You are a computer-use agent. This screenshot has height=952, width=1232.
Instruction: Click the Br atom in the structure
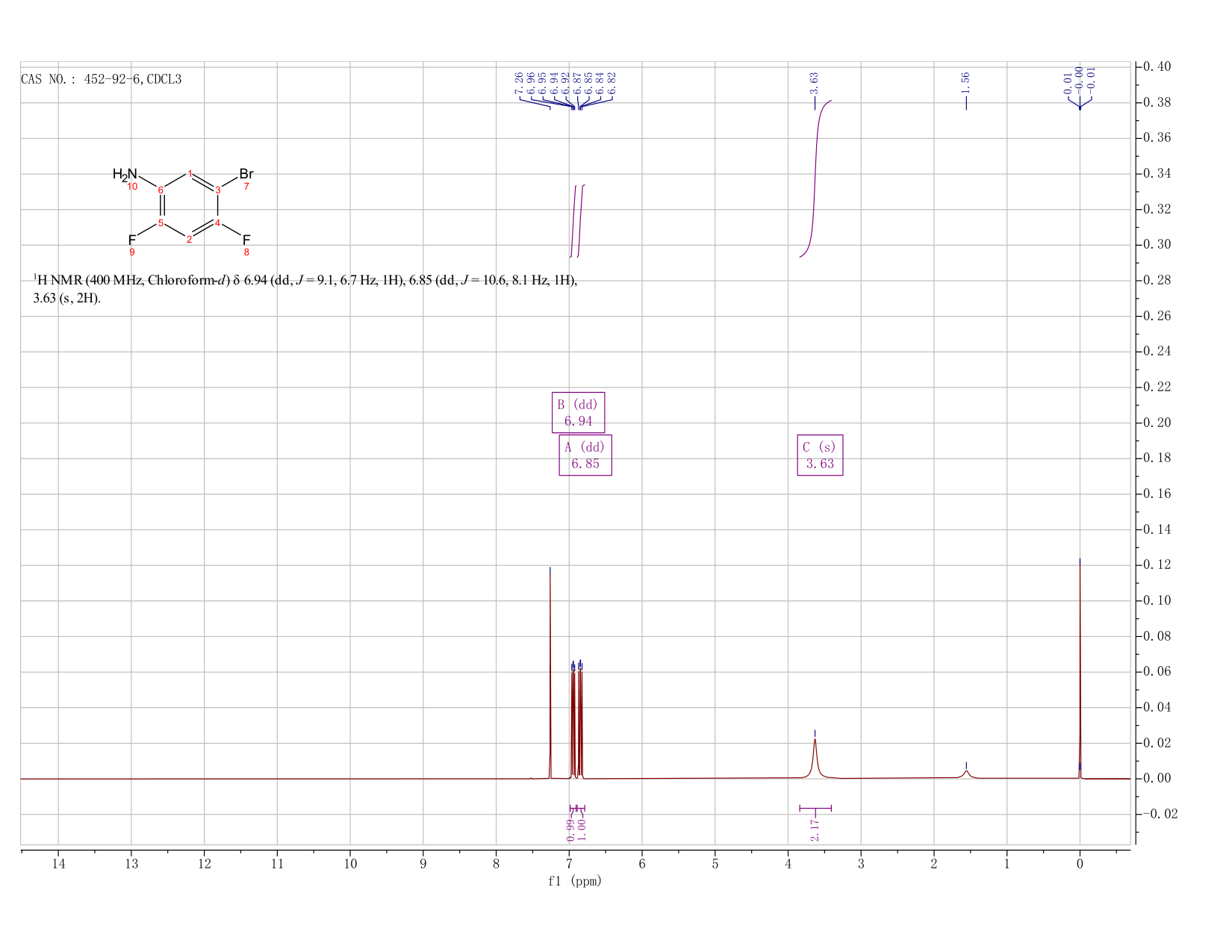(246, 174)
